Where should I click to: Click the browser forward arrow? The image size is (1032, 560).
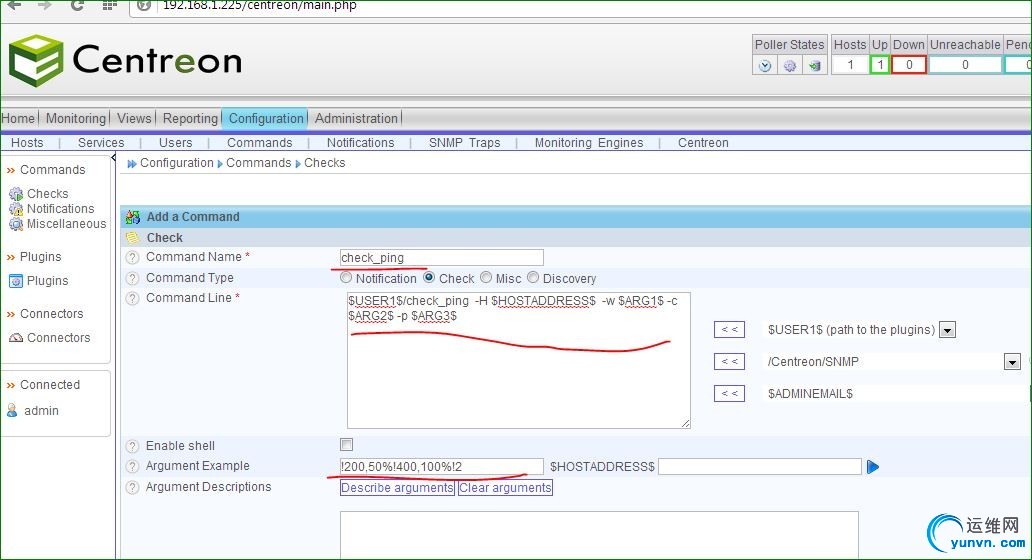[x=45, y=5]
